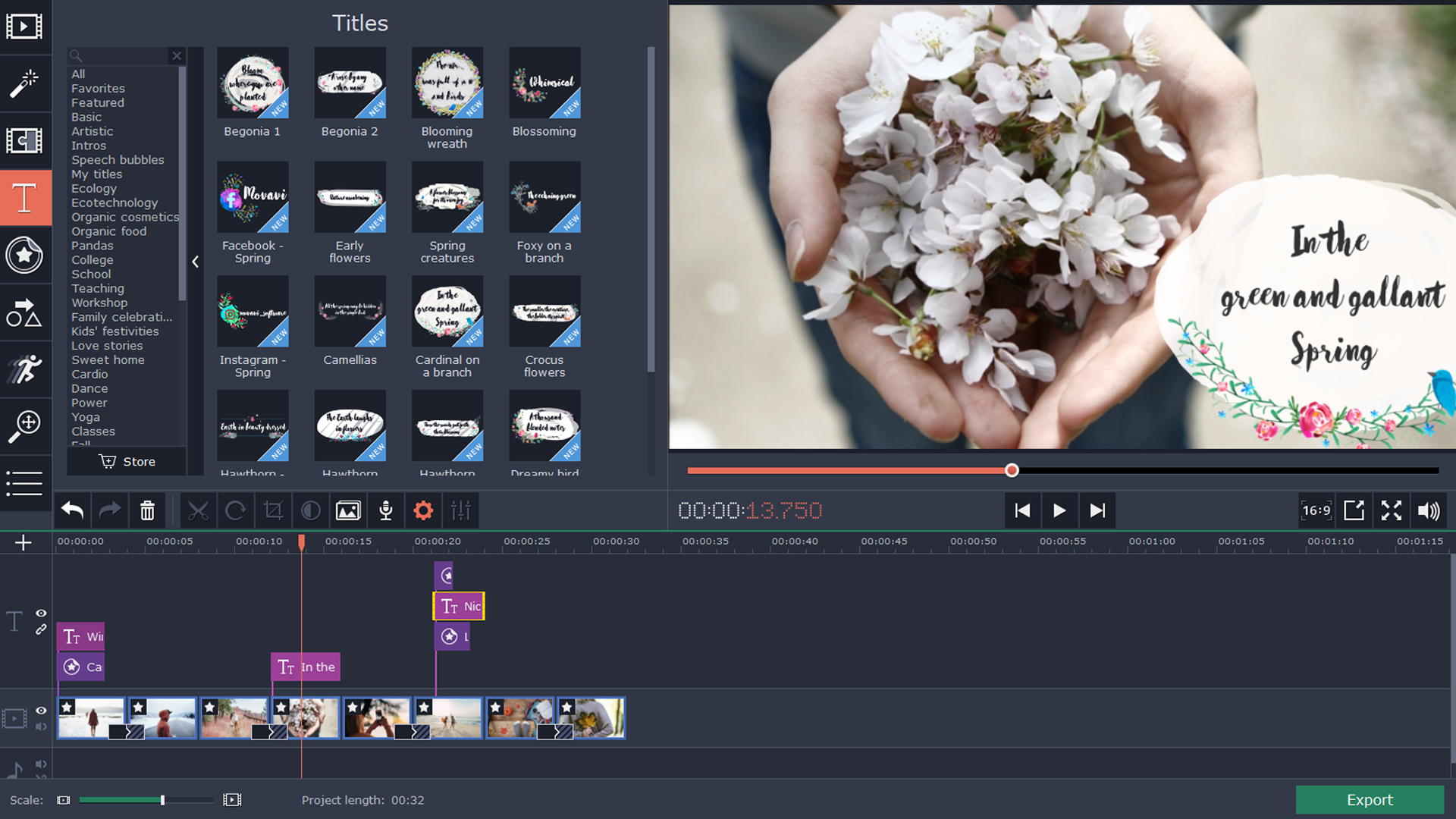1456x819 pixels.
Task: Expand the Intros category
Action: click(88, 145)
